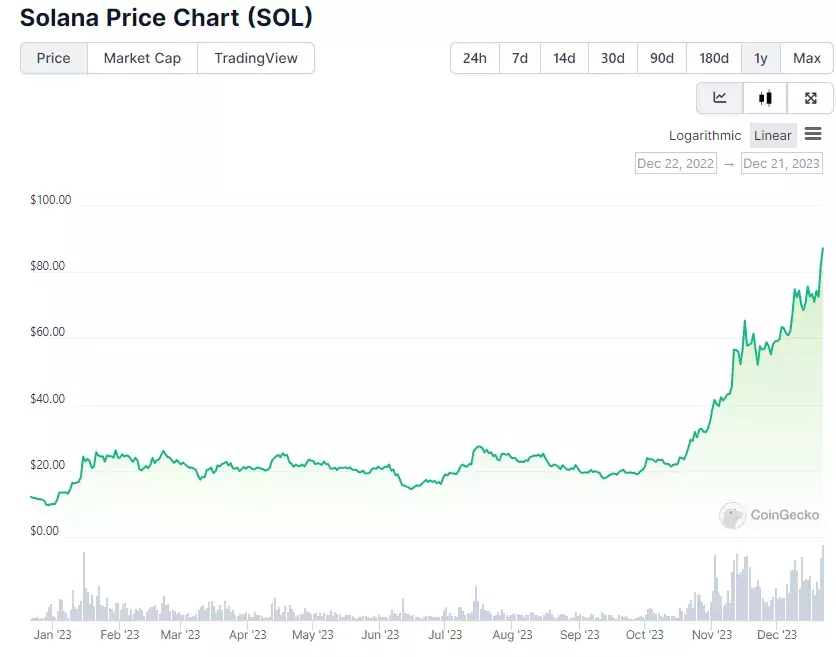Open end date Dec 21, 2023 field

pyautogui.click(x=781, y=163)
